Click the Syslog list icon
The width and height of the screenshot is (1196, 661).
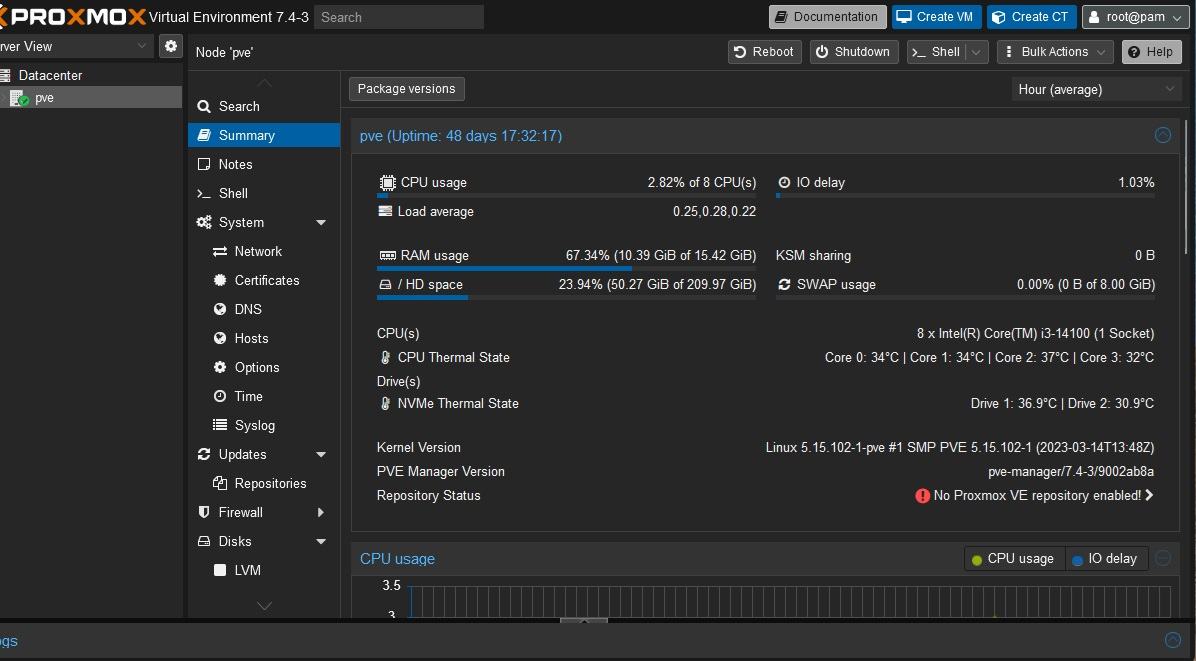[220, 425]
